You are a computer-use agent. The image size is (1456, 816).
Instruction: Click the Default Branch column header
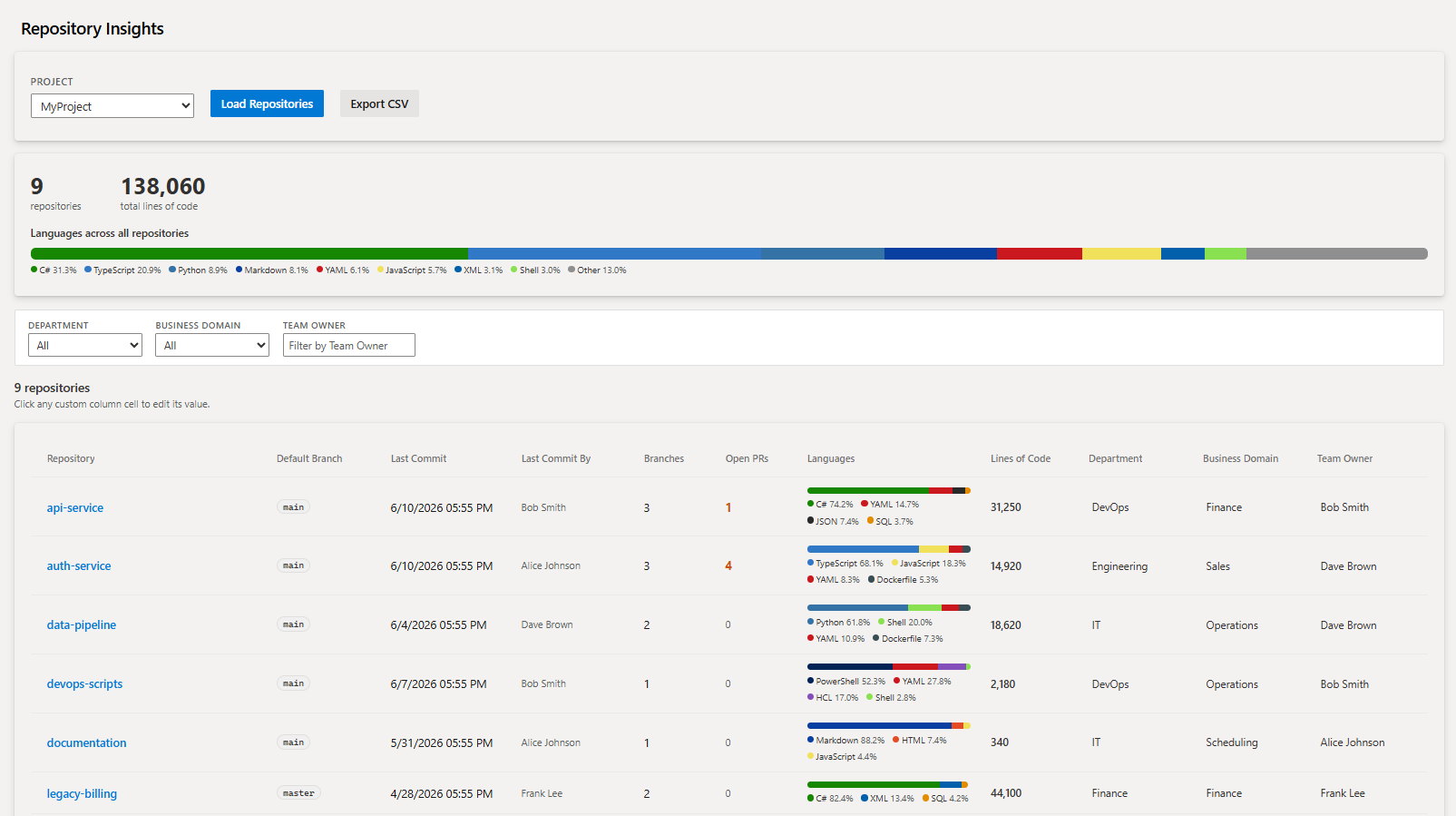[309, 458]
